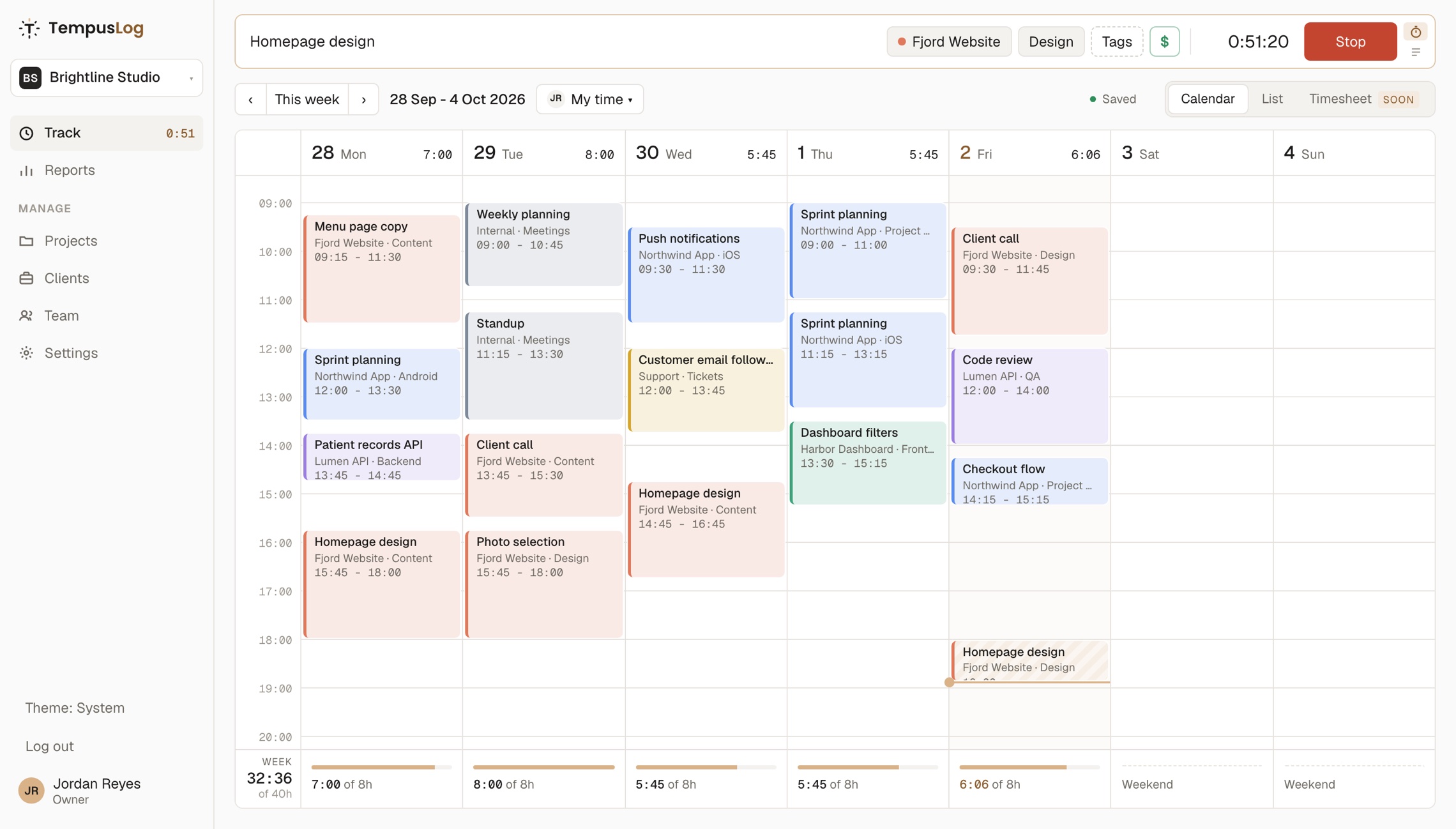Open the Code review entry
Screen dimensions: 1456x829
[x=1030, y=396]
